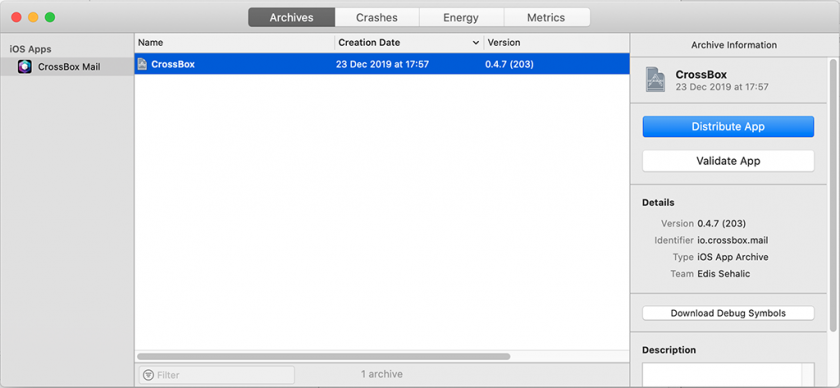Viewport: 840px width, 388px height.
Task: Click the CrossBox Mail app icon
Action: 25,67
